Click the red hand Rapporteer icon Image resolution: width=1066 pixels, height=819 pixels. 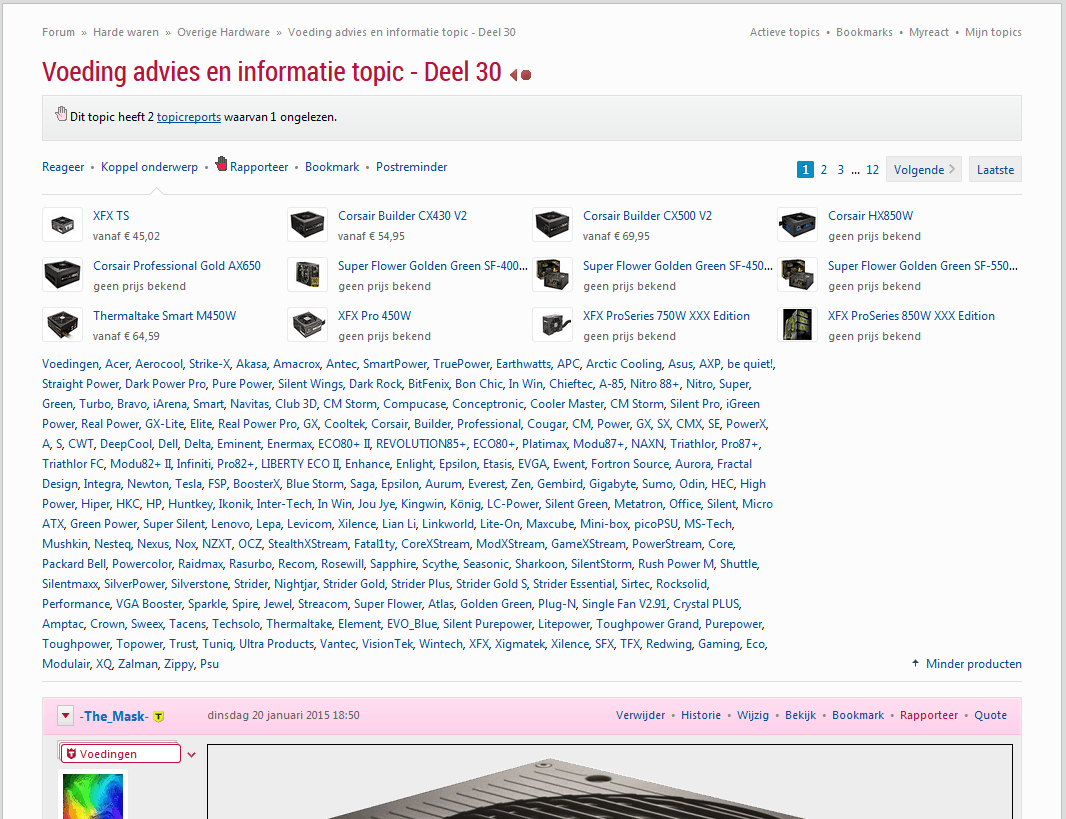tap(221, 164)
